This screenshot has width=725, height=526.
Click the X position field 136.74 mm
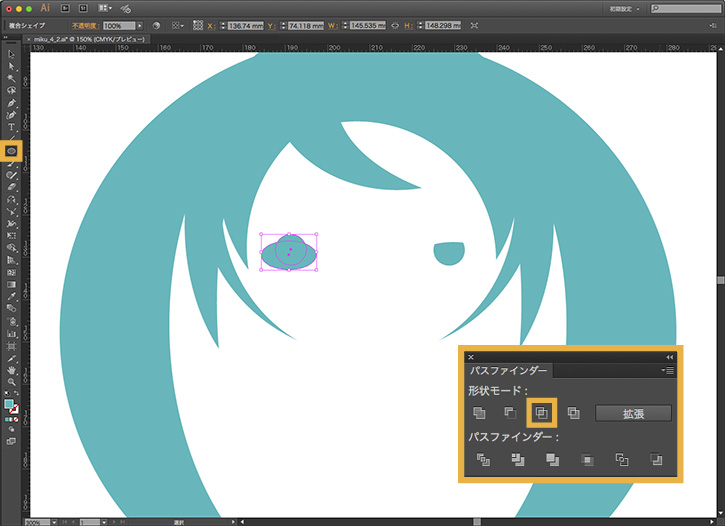point(245,26)
